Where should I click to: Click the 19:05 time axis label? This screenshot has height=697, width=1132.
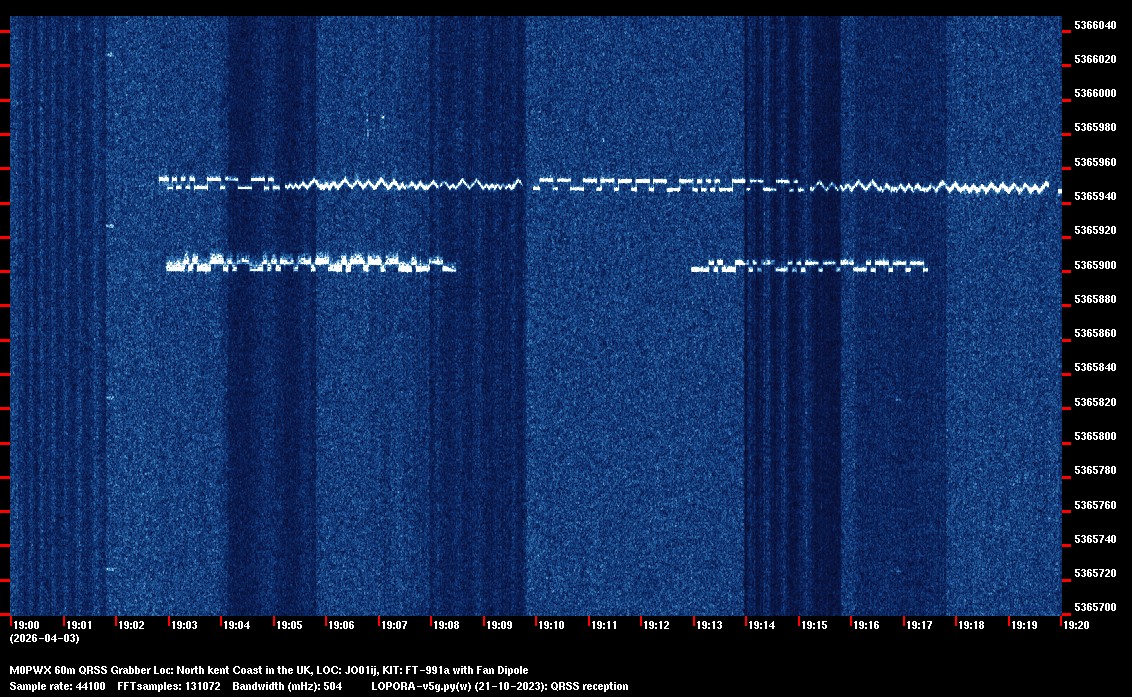[289, 625]
